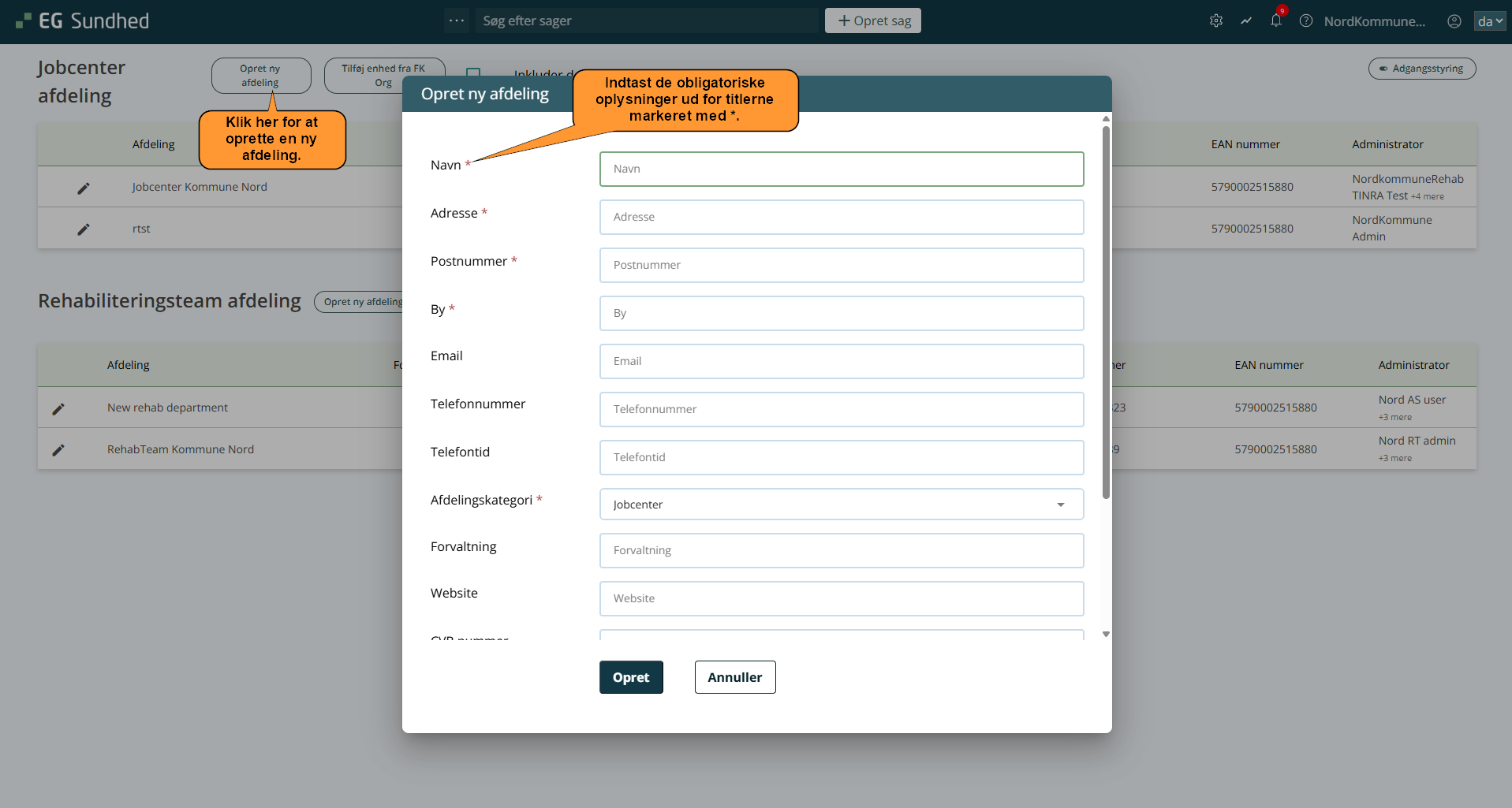Focus the Postnummer input field

click(x=841, y=265)
